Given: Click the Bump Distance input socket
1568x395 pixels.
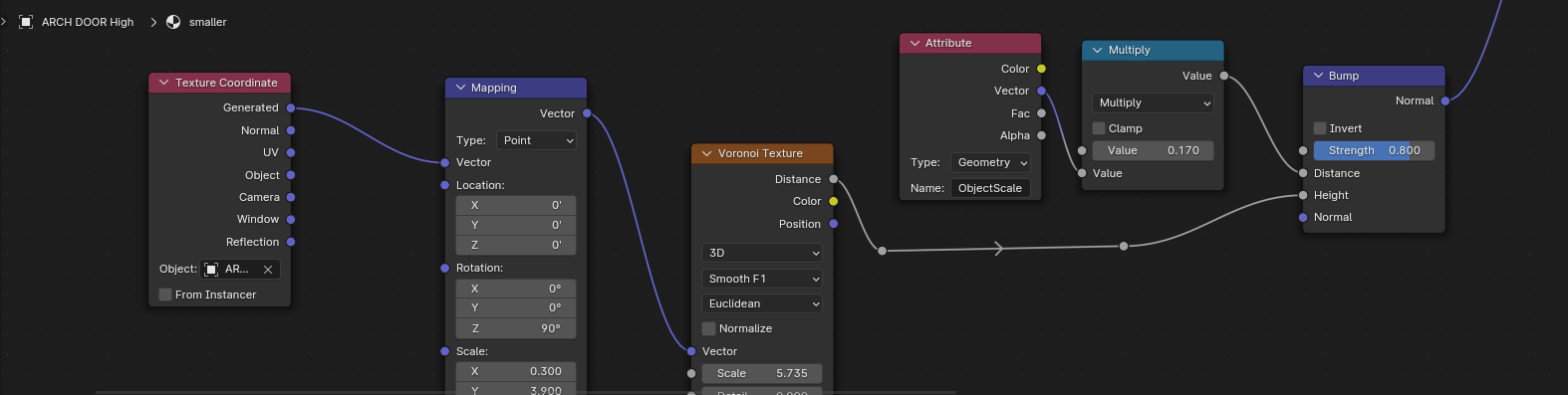Looking at the screenshot, I should point(1303,173).
